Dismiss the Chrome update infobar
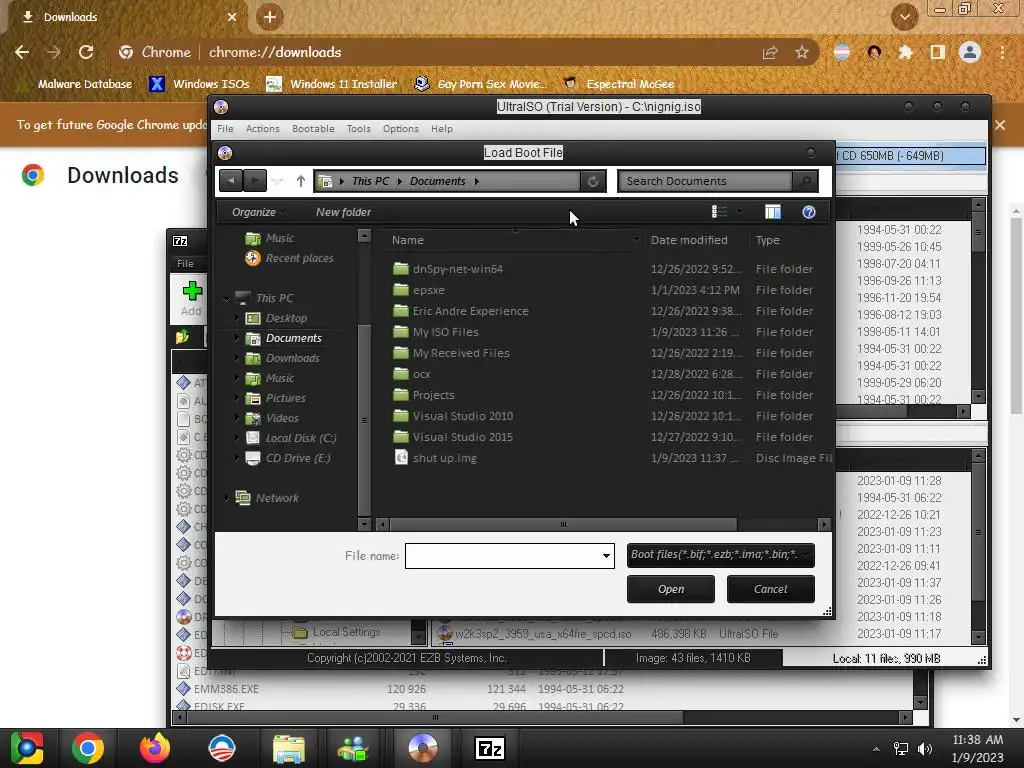Image resolution: width=1024 pixels, height=768 pixels. click(1000, 125)
